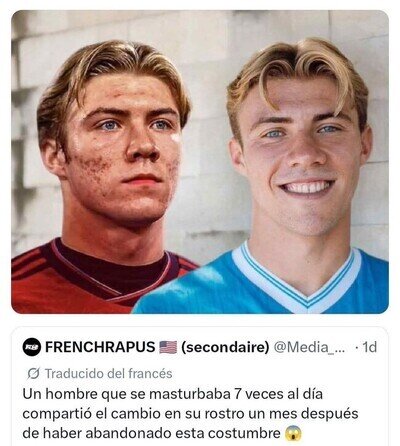Click the shocked face emoji ending the tweet
Image resolution: width=400 pixels, height=446 pixels.
pos(293,433)
